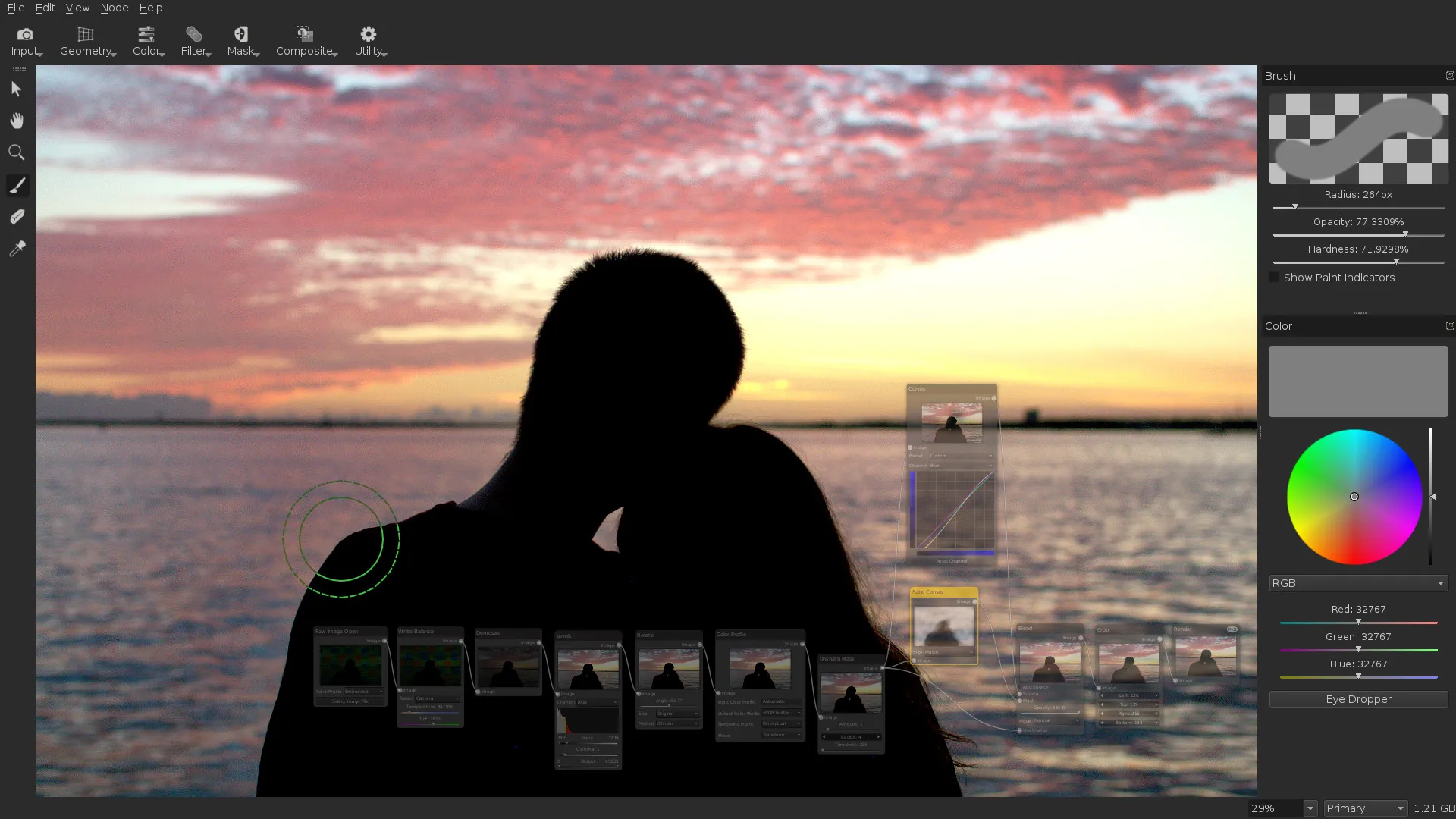This screenshot has height=819, width=1456.
Task: Open the RGB color mode dropdown
Action: pyautogui.click(x=1357, y=582)
